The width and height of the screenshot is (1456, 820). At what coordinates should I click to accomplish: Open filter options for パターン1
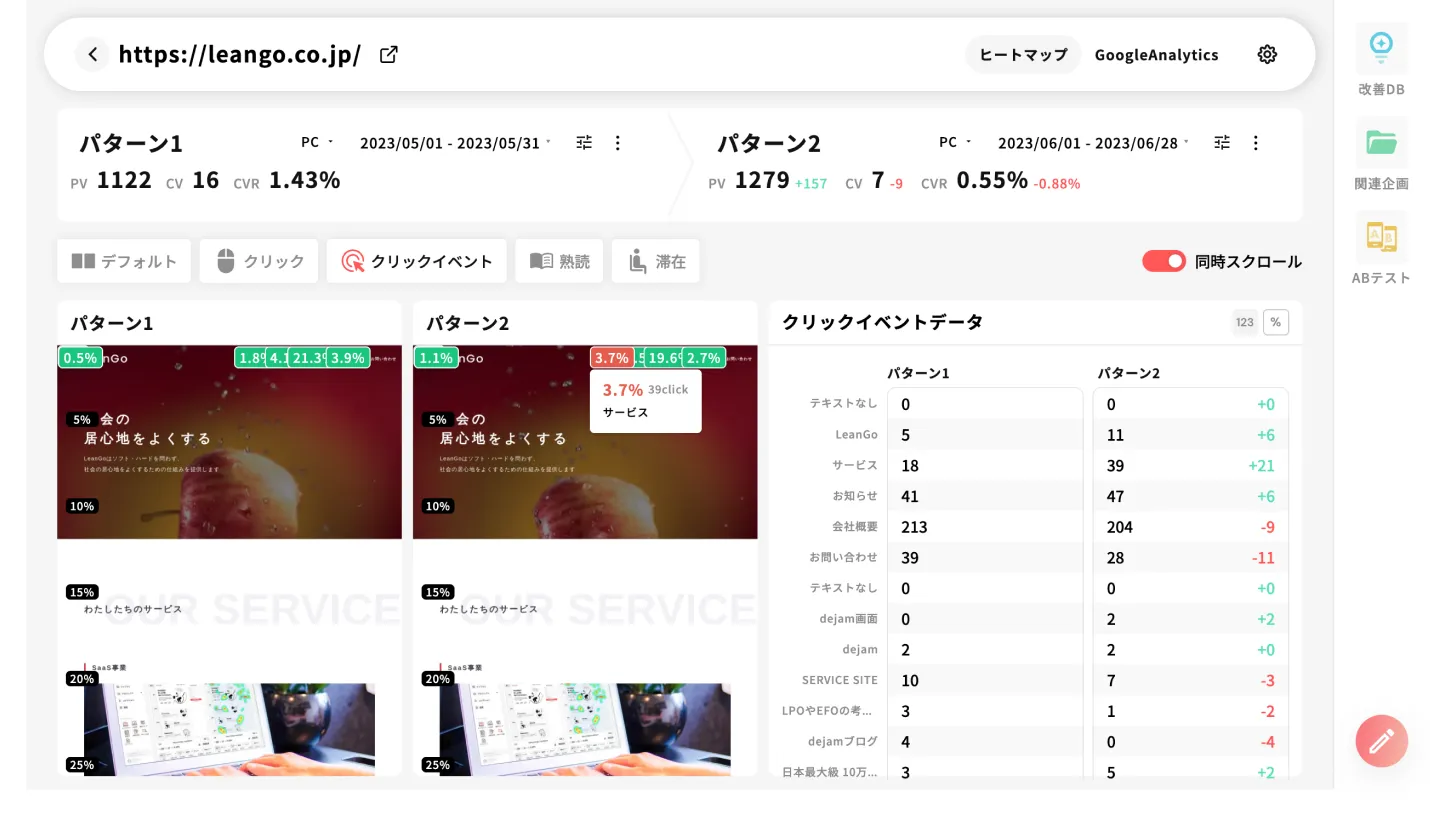[584, 142]
